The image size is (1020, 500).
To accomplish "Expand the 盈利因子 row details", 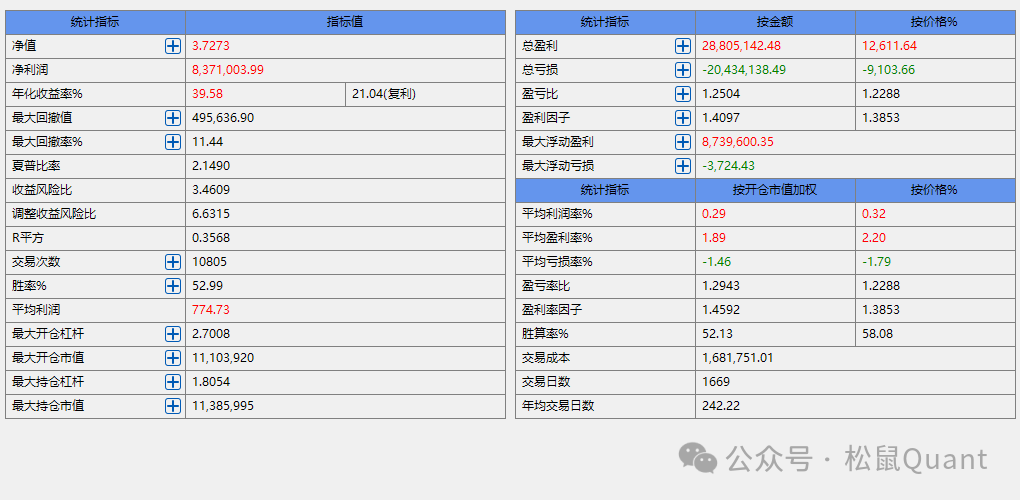I will 683,118.
